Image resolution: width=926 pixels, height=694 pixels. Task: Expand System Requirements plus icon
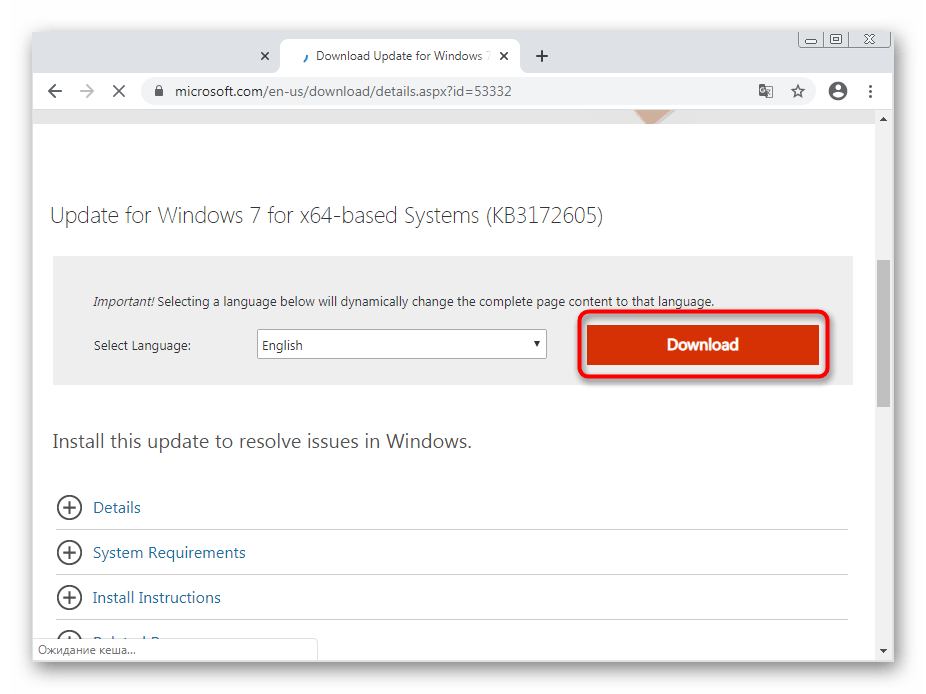point(69,552)
